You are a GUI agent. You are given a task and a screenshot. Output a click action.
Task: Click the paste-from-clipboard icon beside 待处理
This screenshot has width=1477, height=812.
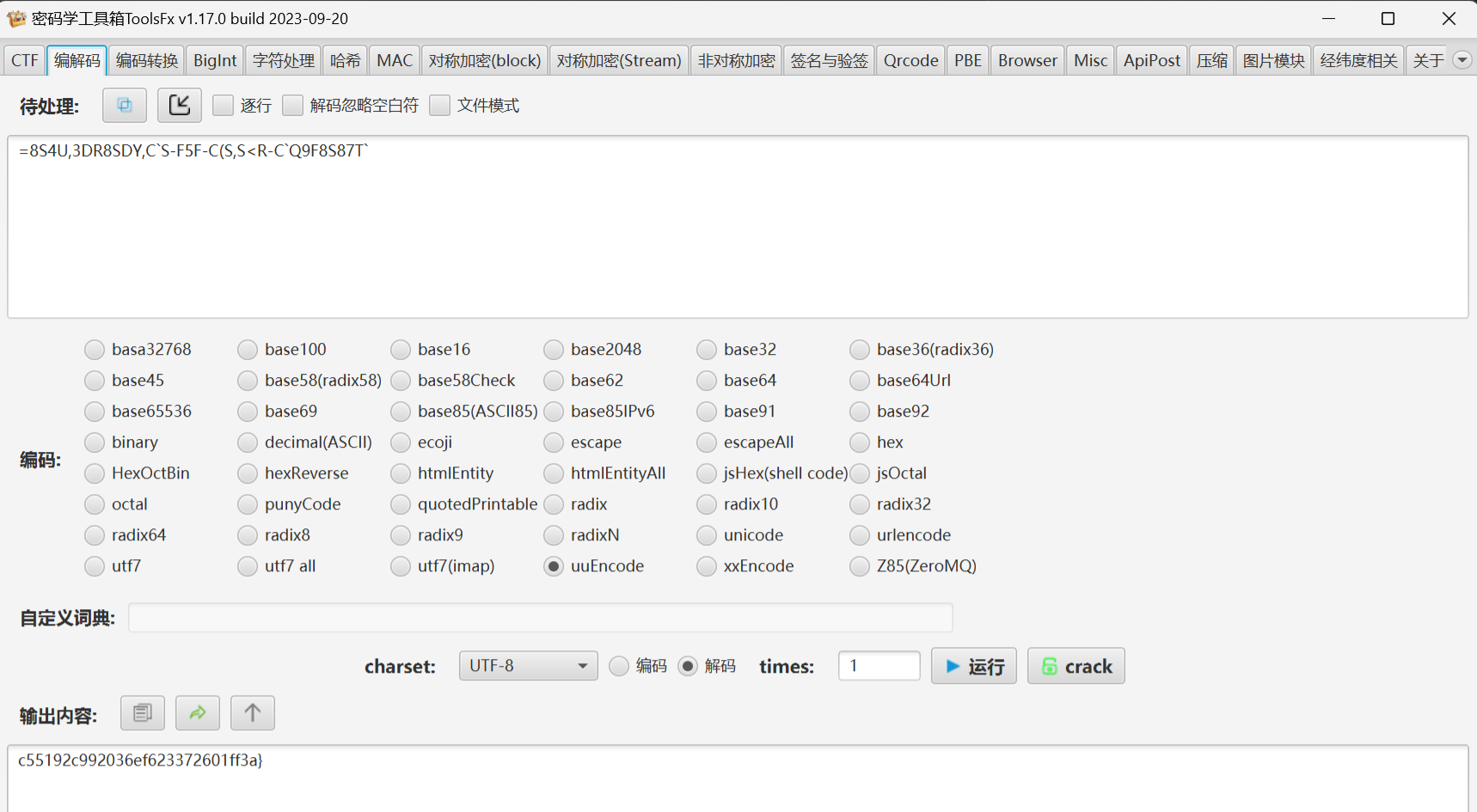(x=125, y=106)
